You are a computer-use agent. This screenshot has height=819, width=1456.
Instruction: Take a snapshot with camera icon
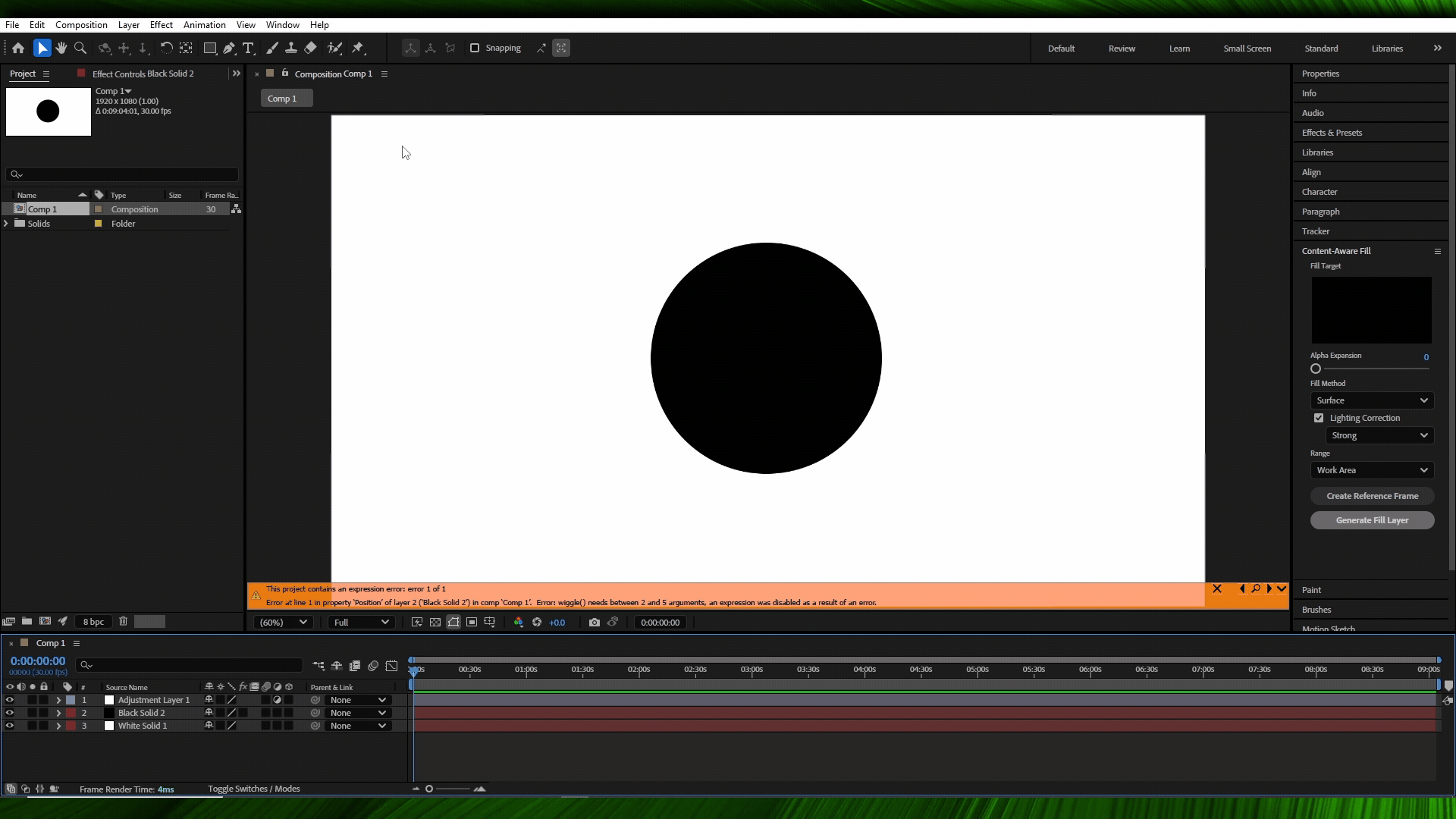pos(595,623)
